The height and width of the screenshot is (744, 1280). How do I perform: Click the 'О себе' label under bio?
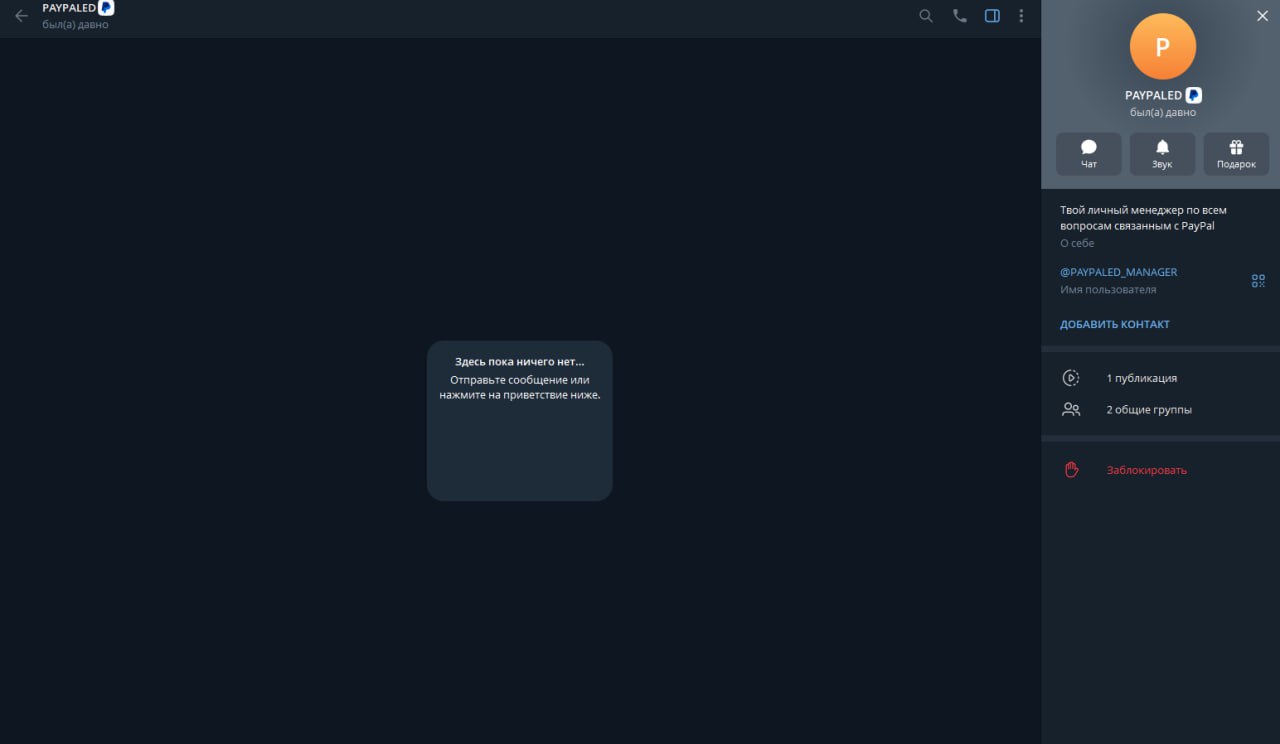[x=1077, y=243]
